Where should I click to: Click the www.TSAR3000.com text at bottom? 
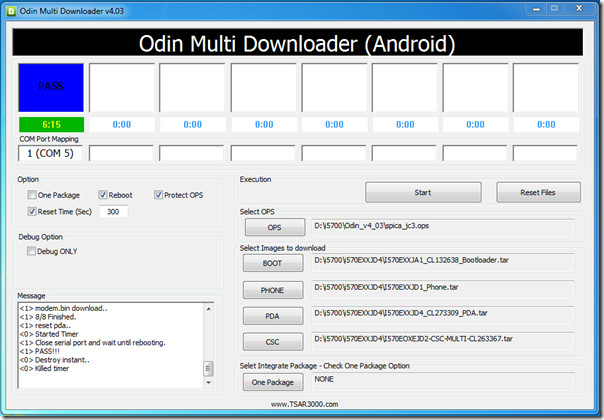tap(304, 404)
